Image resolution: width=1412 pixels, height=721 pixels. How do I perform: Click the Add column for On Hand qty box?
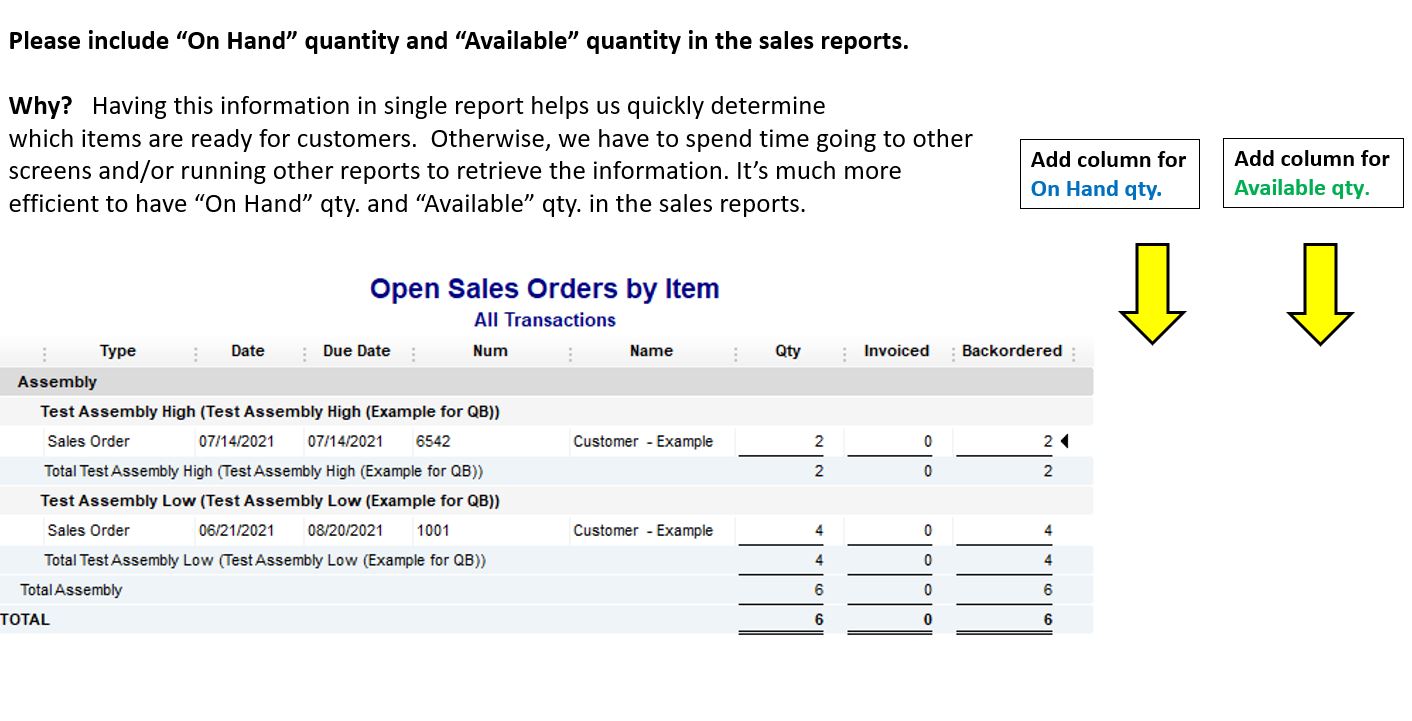pyautogui.click(x=1109, y=173)
